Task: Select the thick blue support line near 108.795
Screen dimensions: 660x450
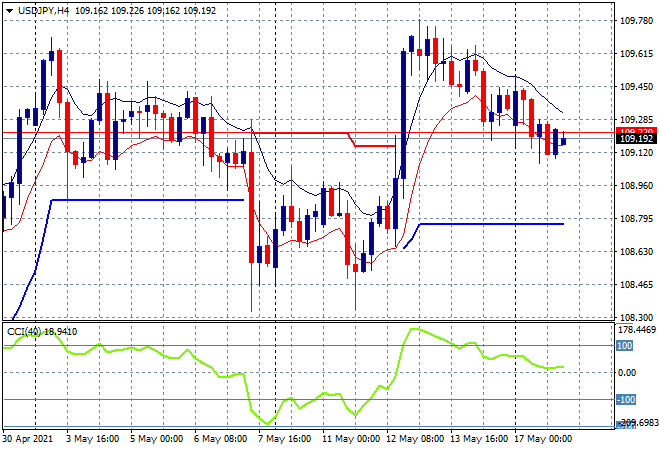Action: [492, 224]
